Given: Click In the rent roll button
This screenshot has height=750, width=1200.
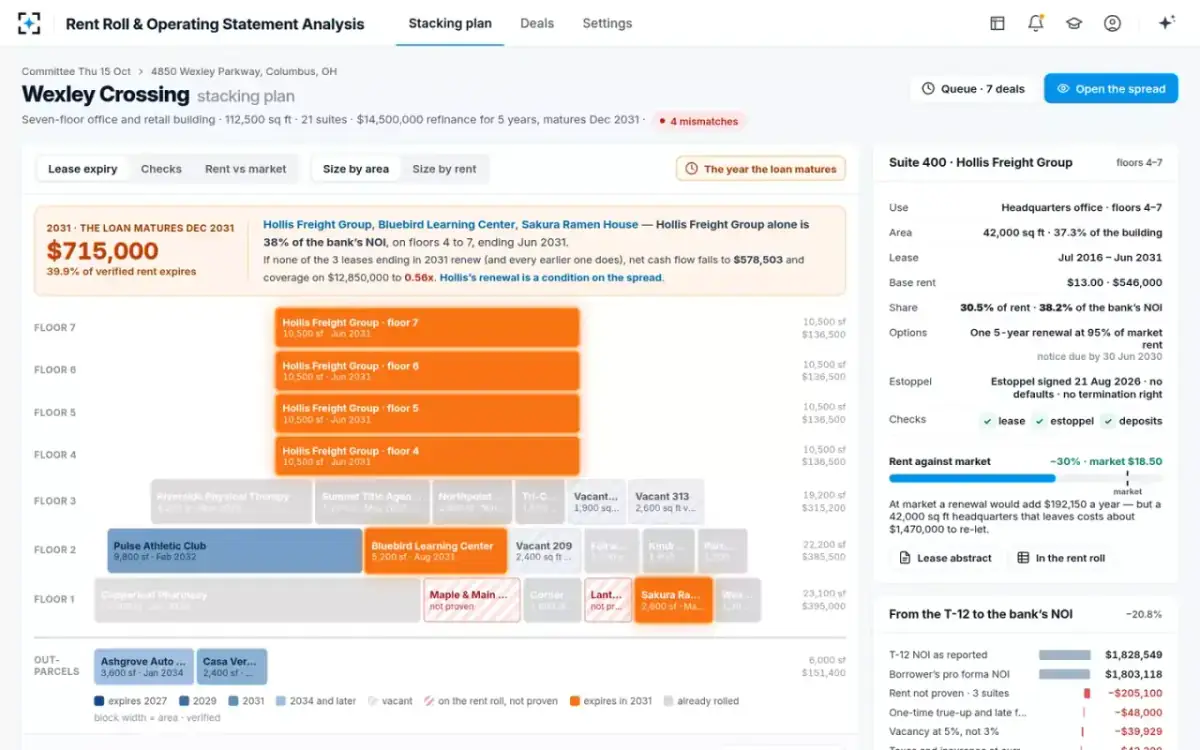Looking at the screenshot, I should tap(1061, 558).
